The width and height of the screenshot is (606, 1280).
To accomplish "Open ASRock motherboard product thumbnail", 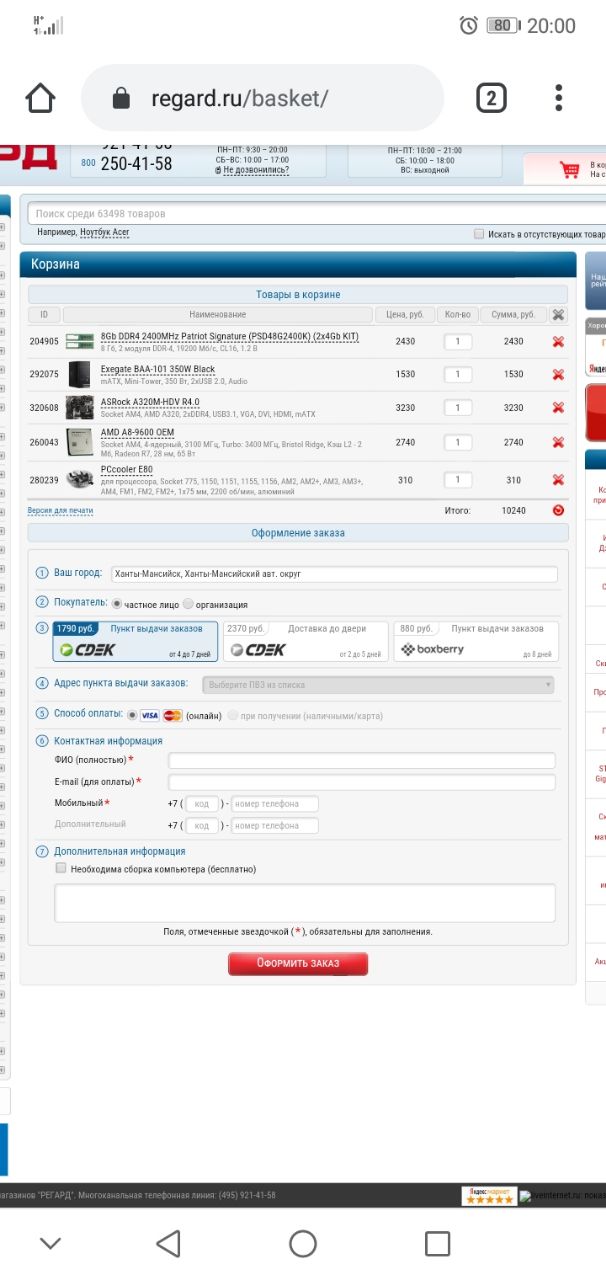I will [79, 408].
